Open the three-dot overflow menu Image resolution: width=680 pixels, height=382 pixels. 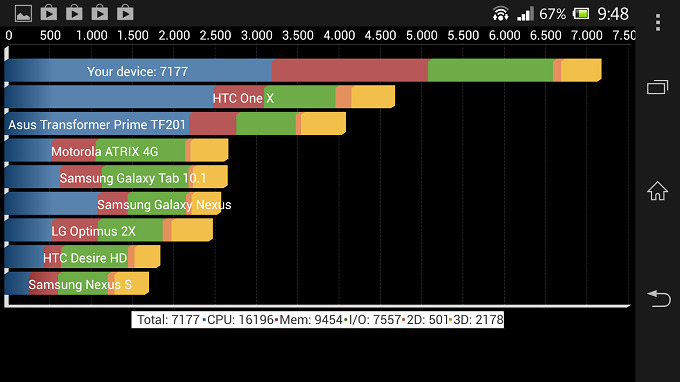657,22
